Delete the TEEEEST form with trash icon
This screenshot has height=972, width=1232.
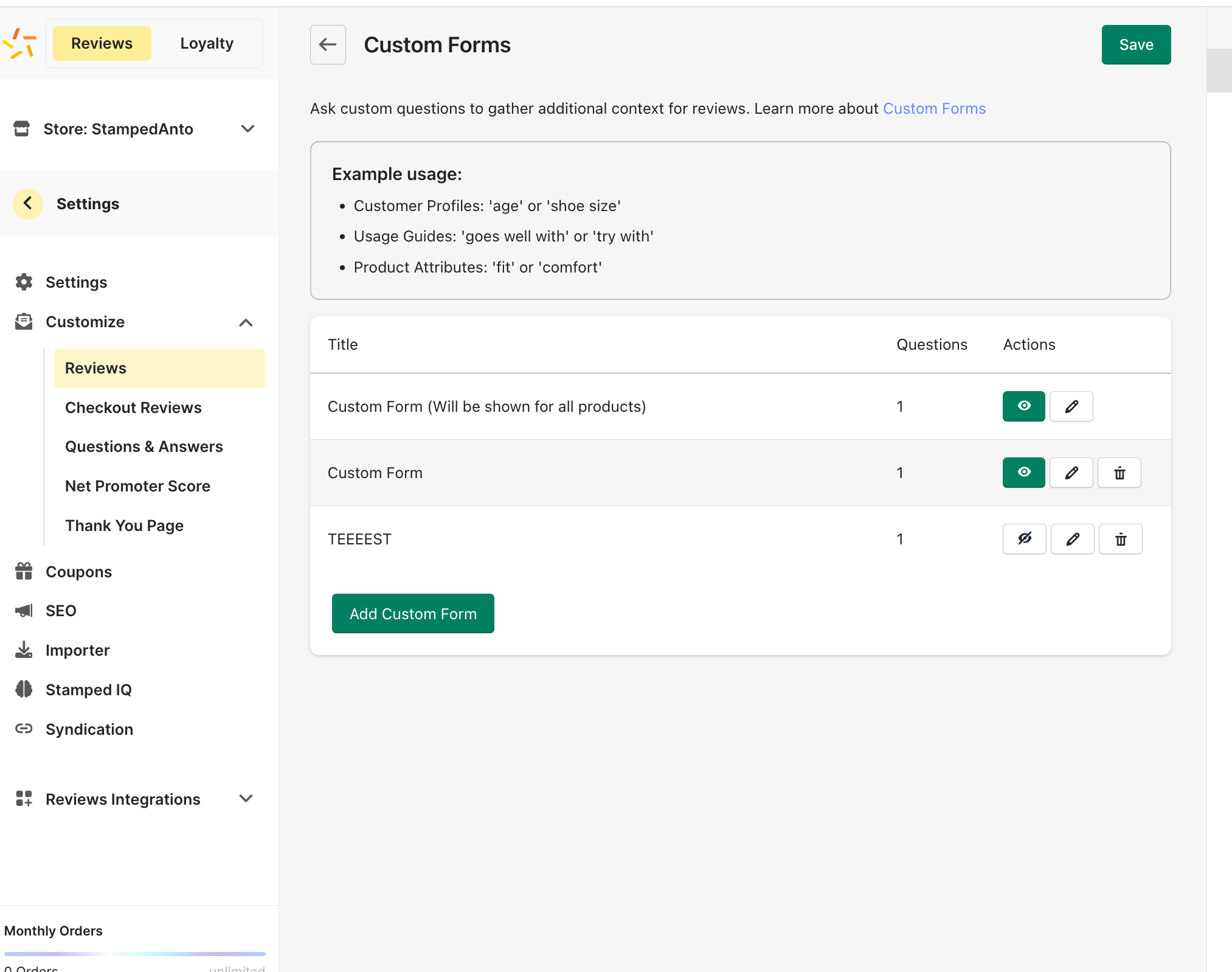pyautogui.click(x=1120, y=539)
